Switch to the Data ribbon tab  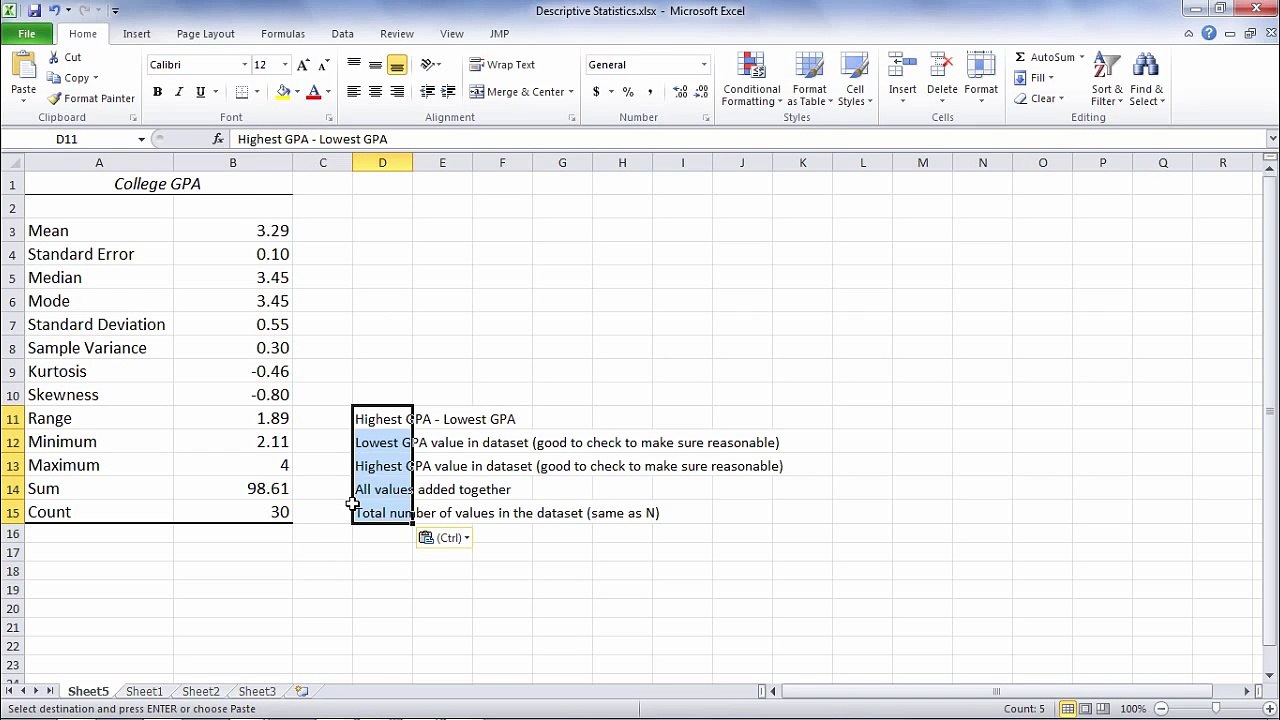click(342, 34)
